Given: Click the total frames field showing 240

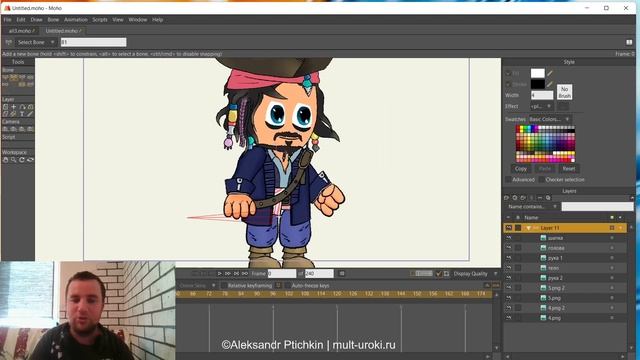Looking at the screenshot, I should [x=319, y=273].
